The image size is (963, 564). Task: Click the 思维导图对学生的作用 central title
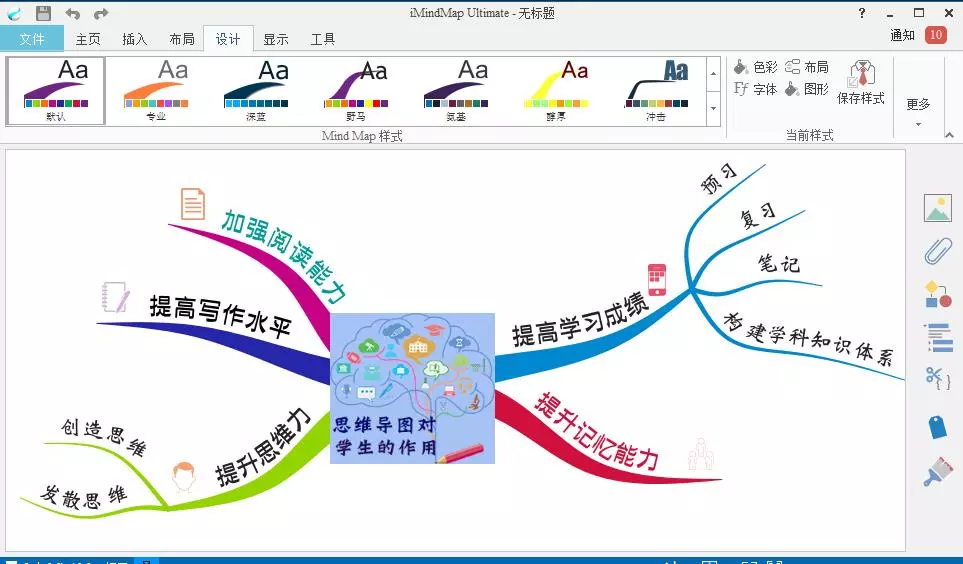(x=384, y=436)
